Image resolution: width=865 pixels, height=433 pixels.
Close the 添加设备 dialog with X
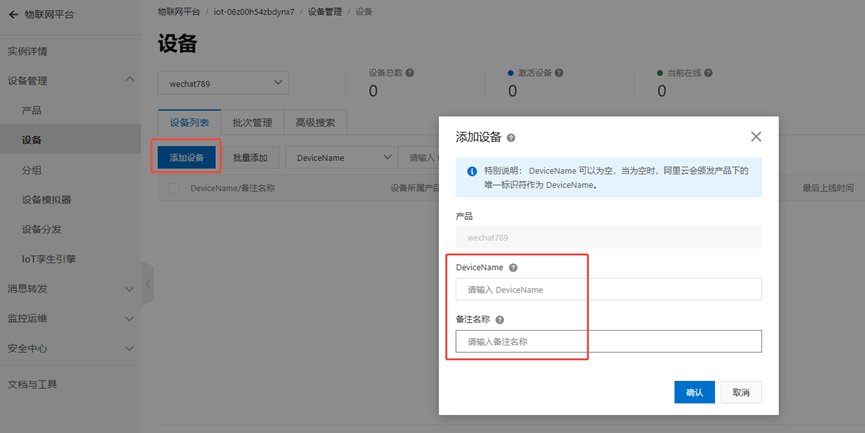(x=756, y=137)
